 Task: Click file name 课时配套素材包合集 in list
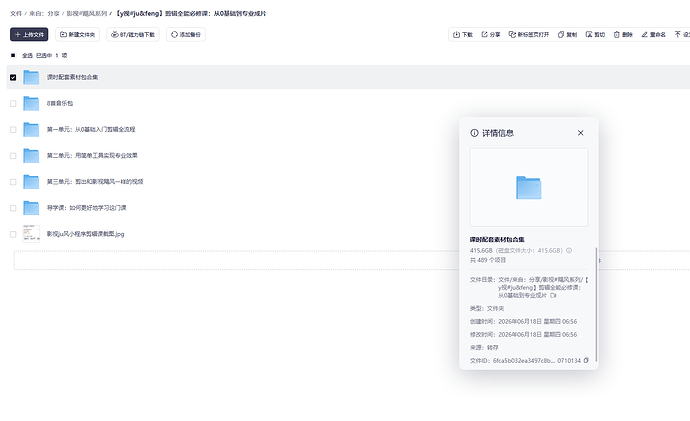coord(73,77)
